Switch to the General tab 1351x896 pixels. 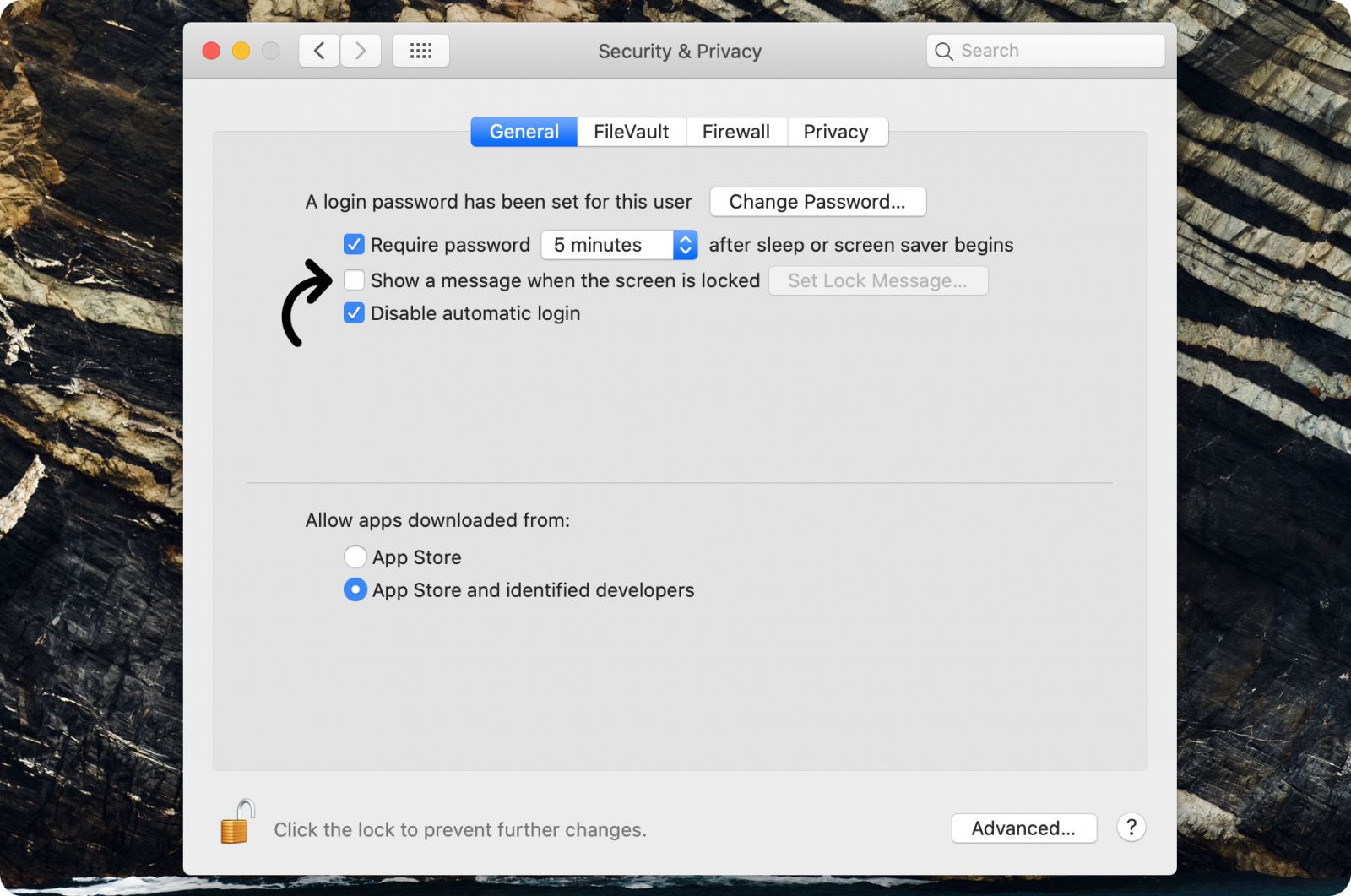524,132
